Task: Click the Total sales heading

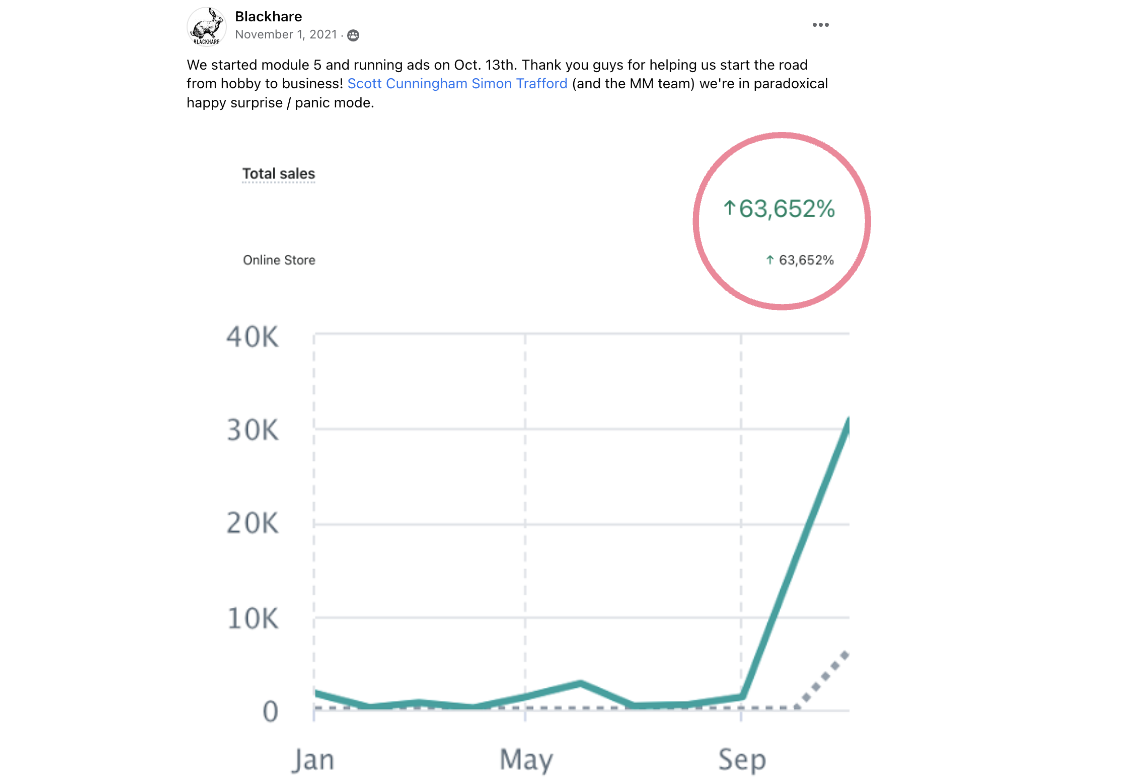Action: coord(278,174)
